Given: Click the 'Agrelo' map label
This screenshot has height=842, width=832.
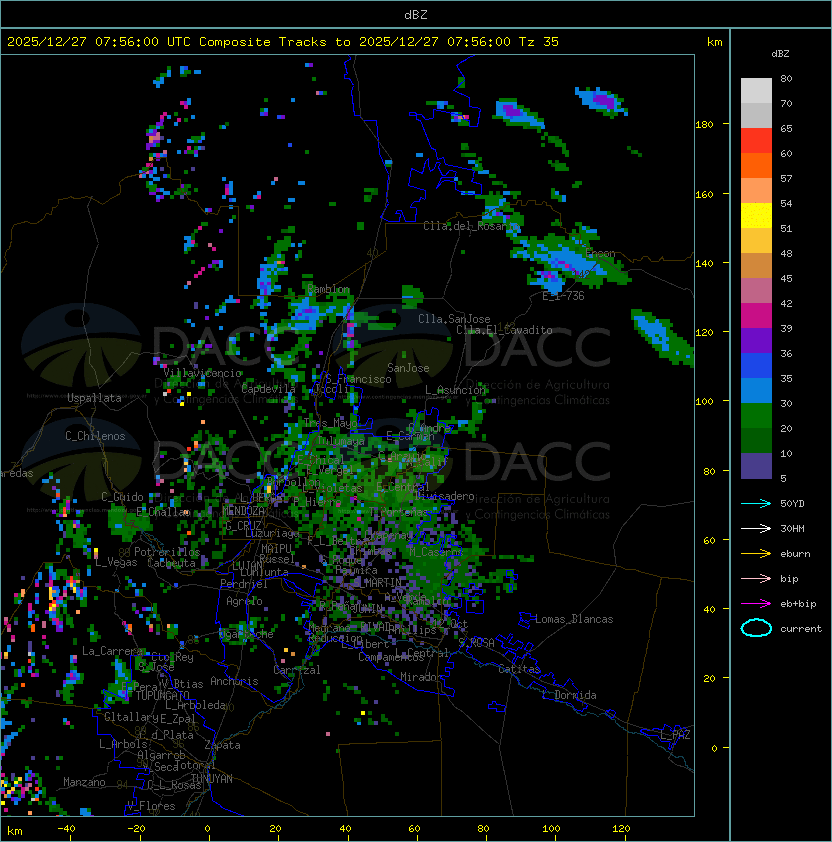Looking at the screenshot, I should (244, 601).
